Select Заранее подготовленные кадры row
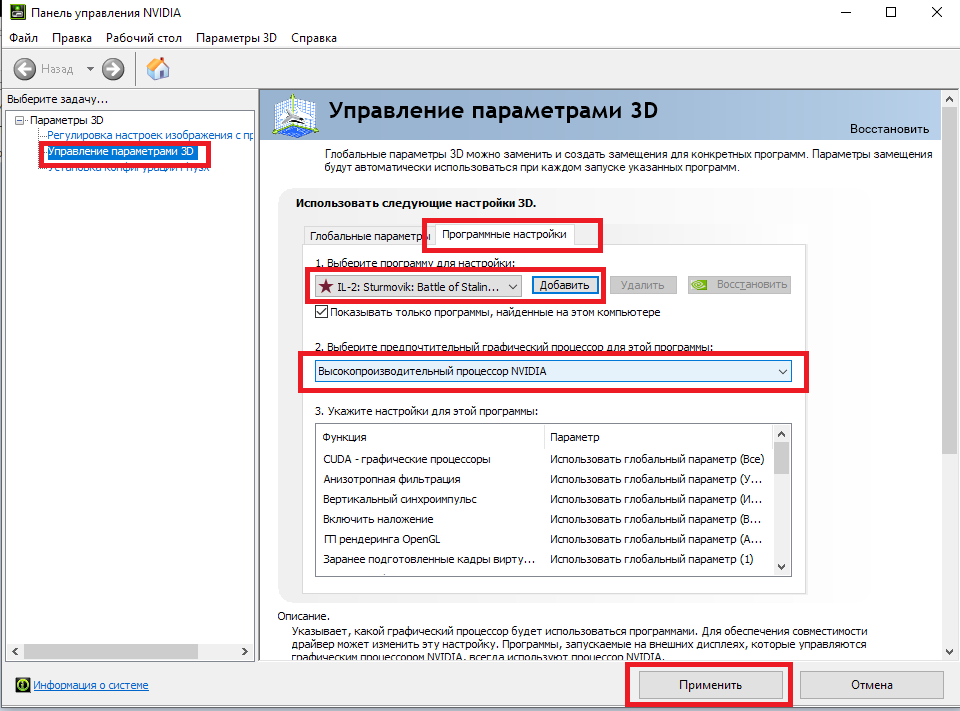Viewport: 960px width, 711px height. (x=544, y=559)
